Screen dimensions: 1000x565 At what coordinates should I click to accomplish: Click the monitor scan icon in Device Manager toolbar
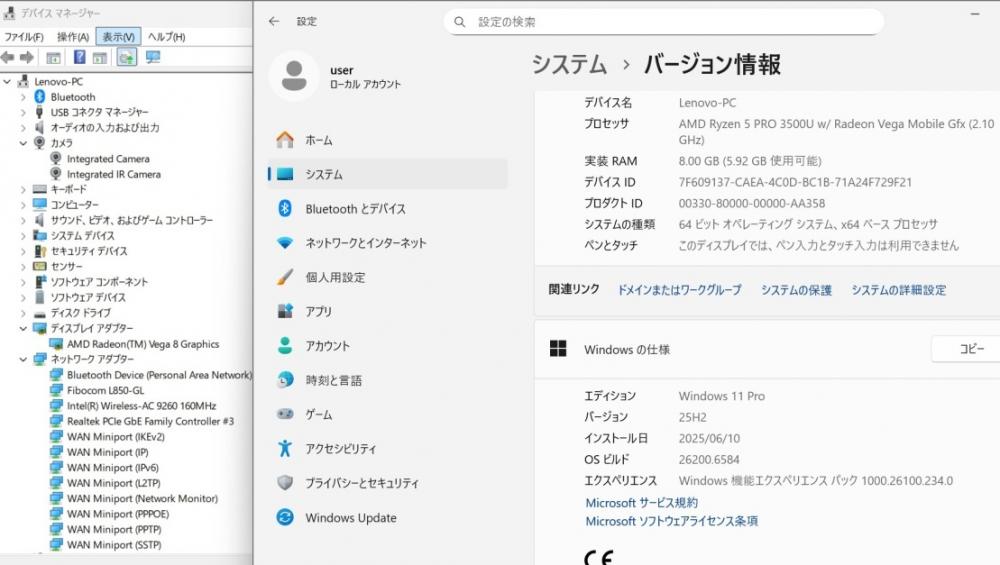[x=153, y=57]
